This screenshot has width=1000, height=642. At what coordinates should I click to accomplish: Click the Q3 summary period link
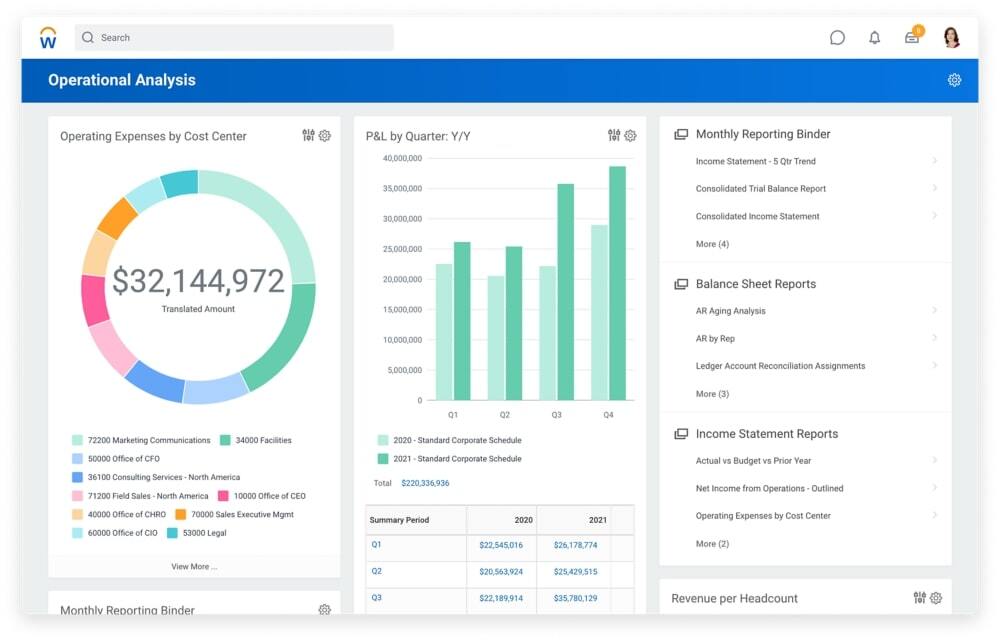pyautogui.click(x=376, y=598)
